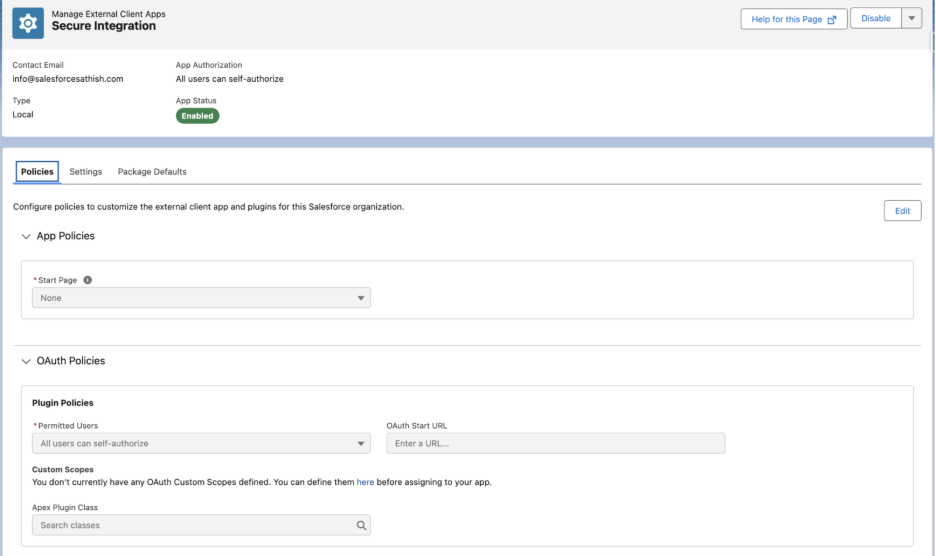Click the info icon beside Start Page
The image size is (936, 556).
tap(88, 280)
